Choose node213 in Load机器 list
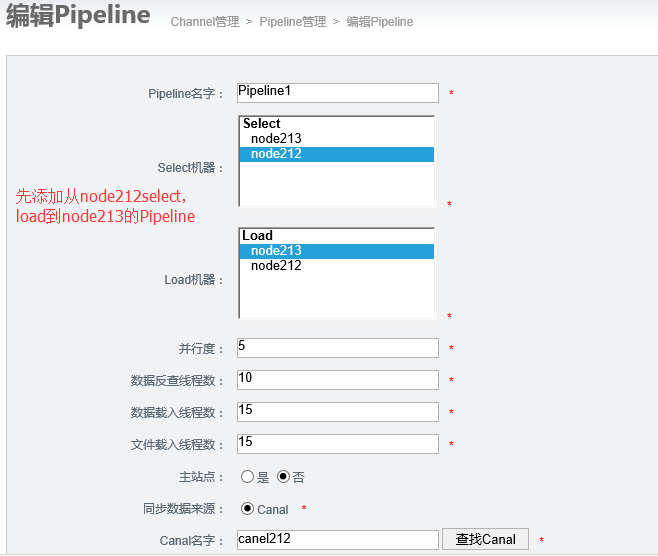Screen dimensions: 658x556 [x=276, y=251]
